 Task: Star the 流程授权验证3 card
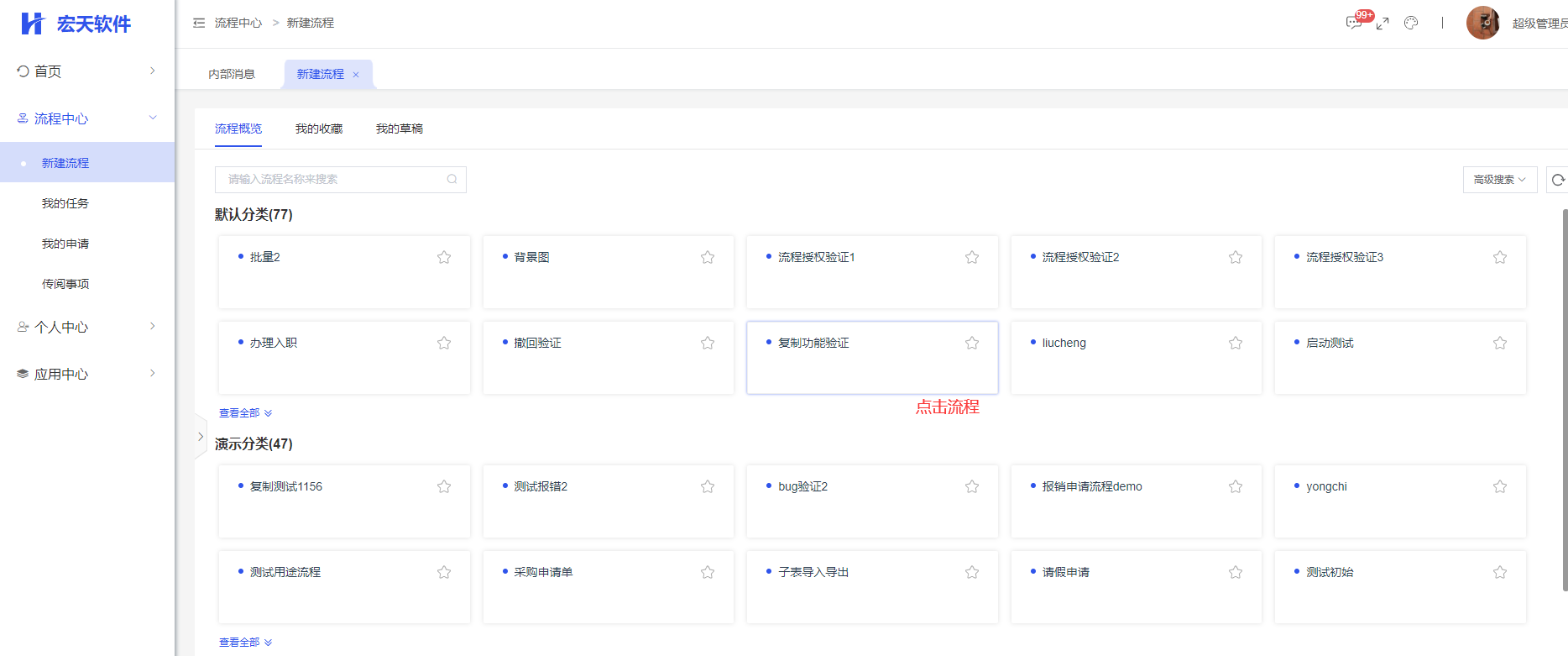coord(1500,257)
